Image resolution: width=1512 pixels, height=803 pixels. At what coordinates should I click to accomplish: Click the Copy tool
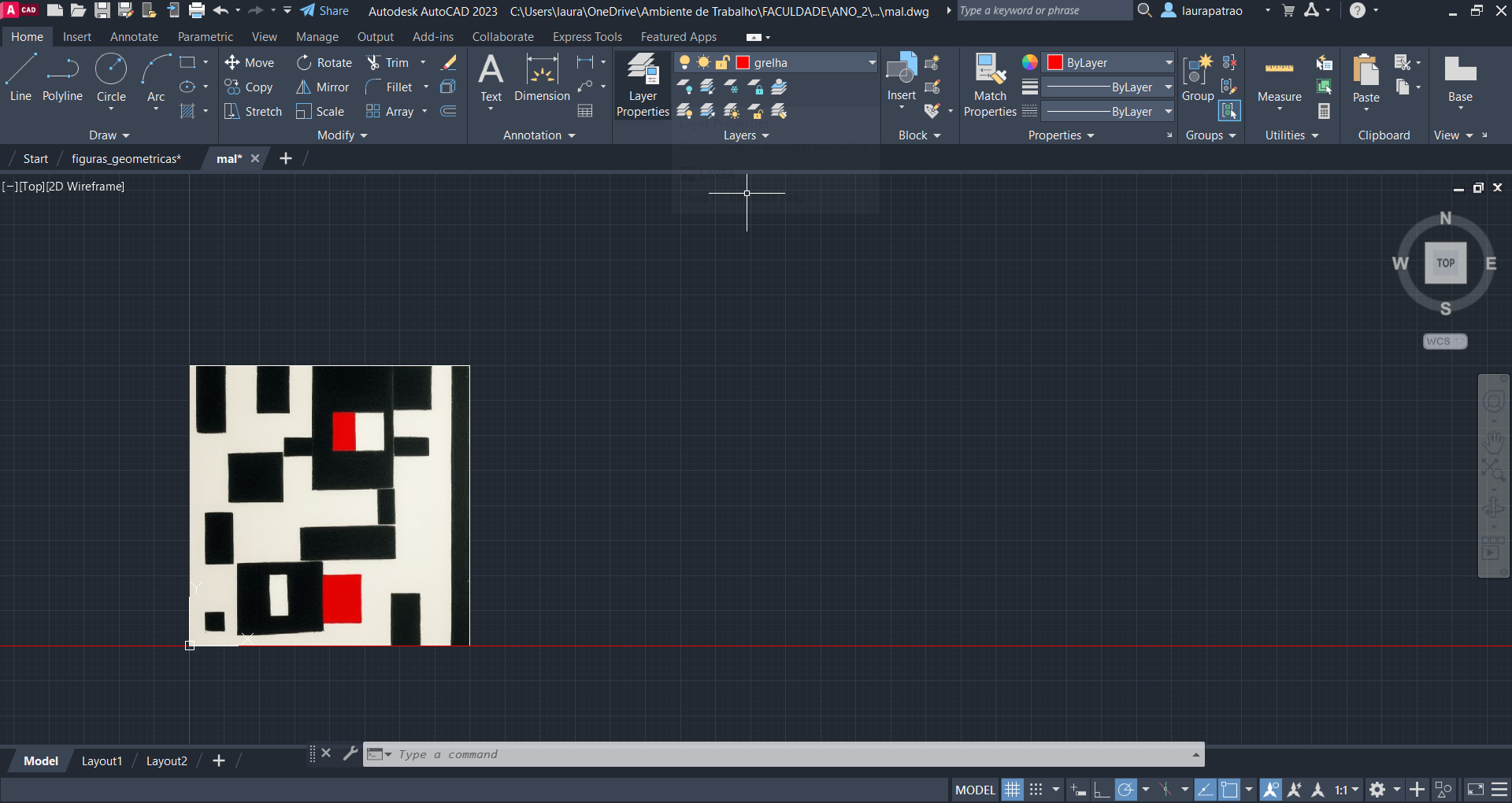248,87
